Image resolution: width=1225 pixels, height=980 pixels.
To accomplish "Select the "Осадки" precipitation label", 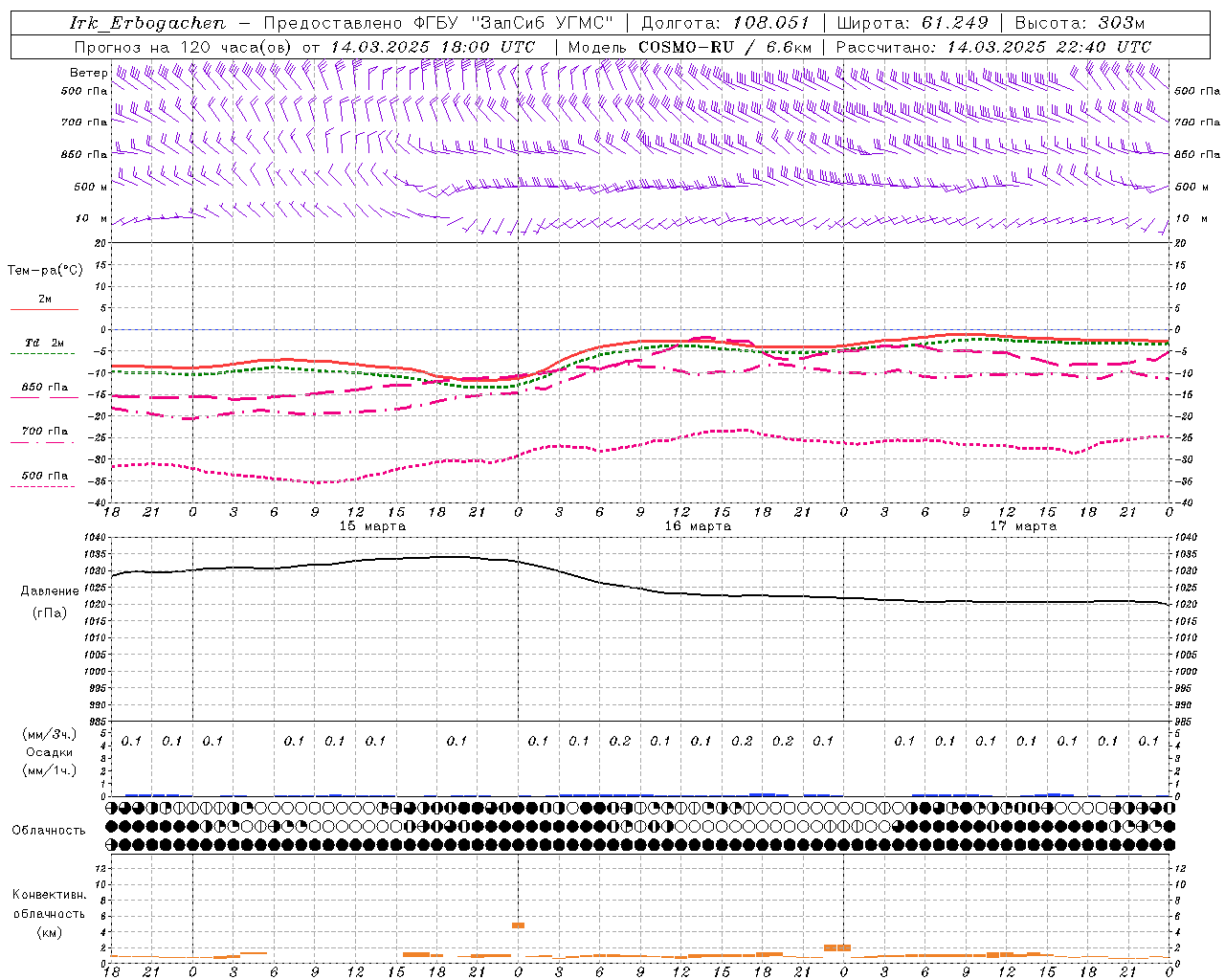I will click(x=50, y=752).
